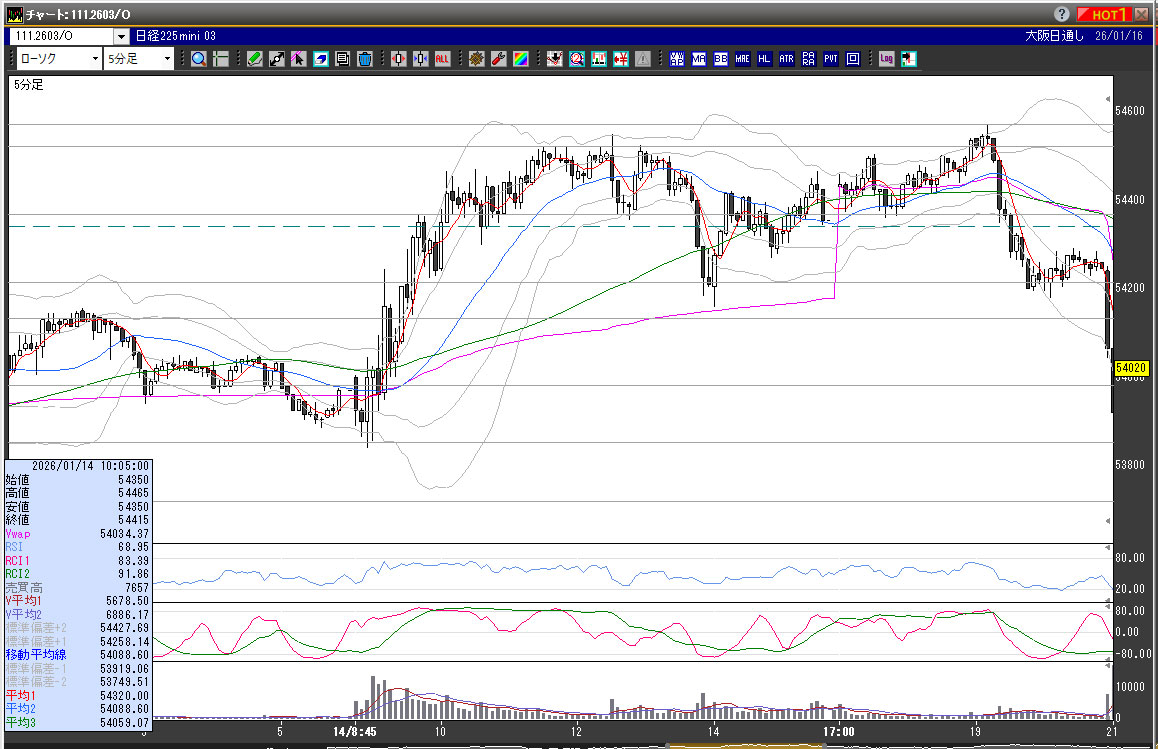Open the wrench settings tool
This screenshot has width=1158, height=749.
(x=498, y=59)
